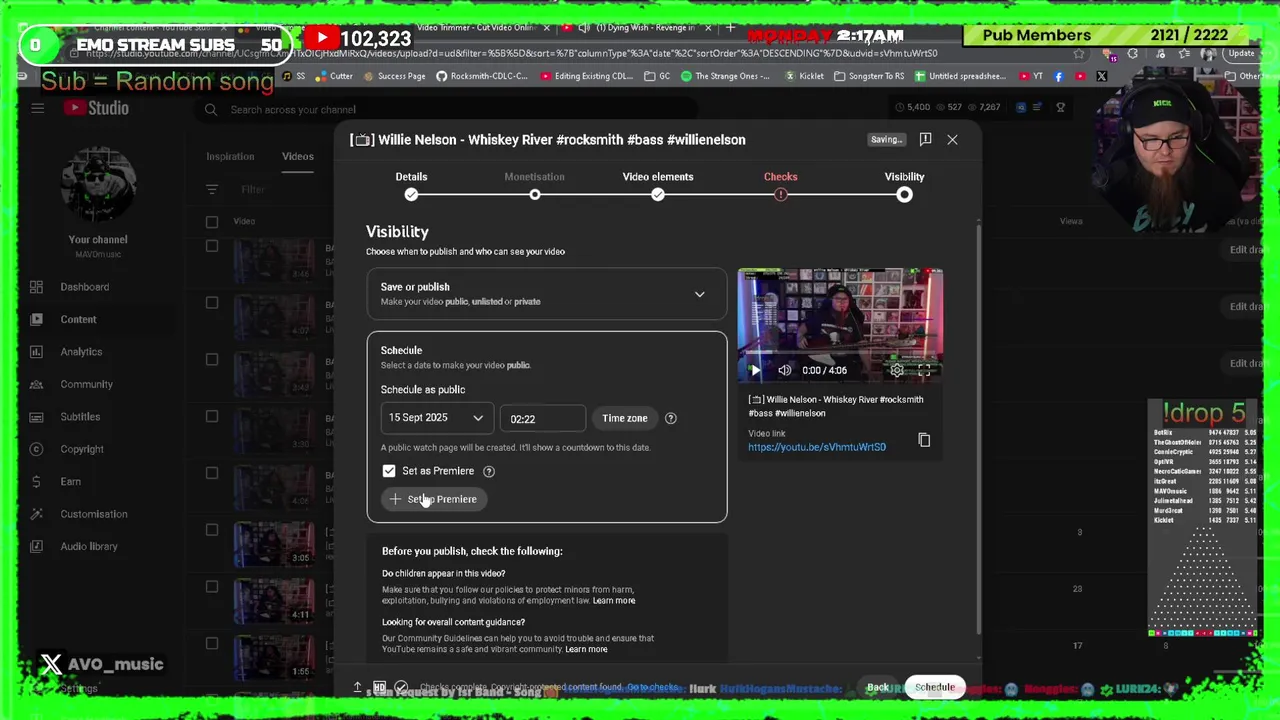This screenshot has height=720, width=1280.
Task: Open the Facebook bookmark icon
Action: (1059, 76)
